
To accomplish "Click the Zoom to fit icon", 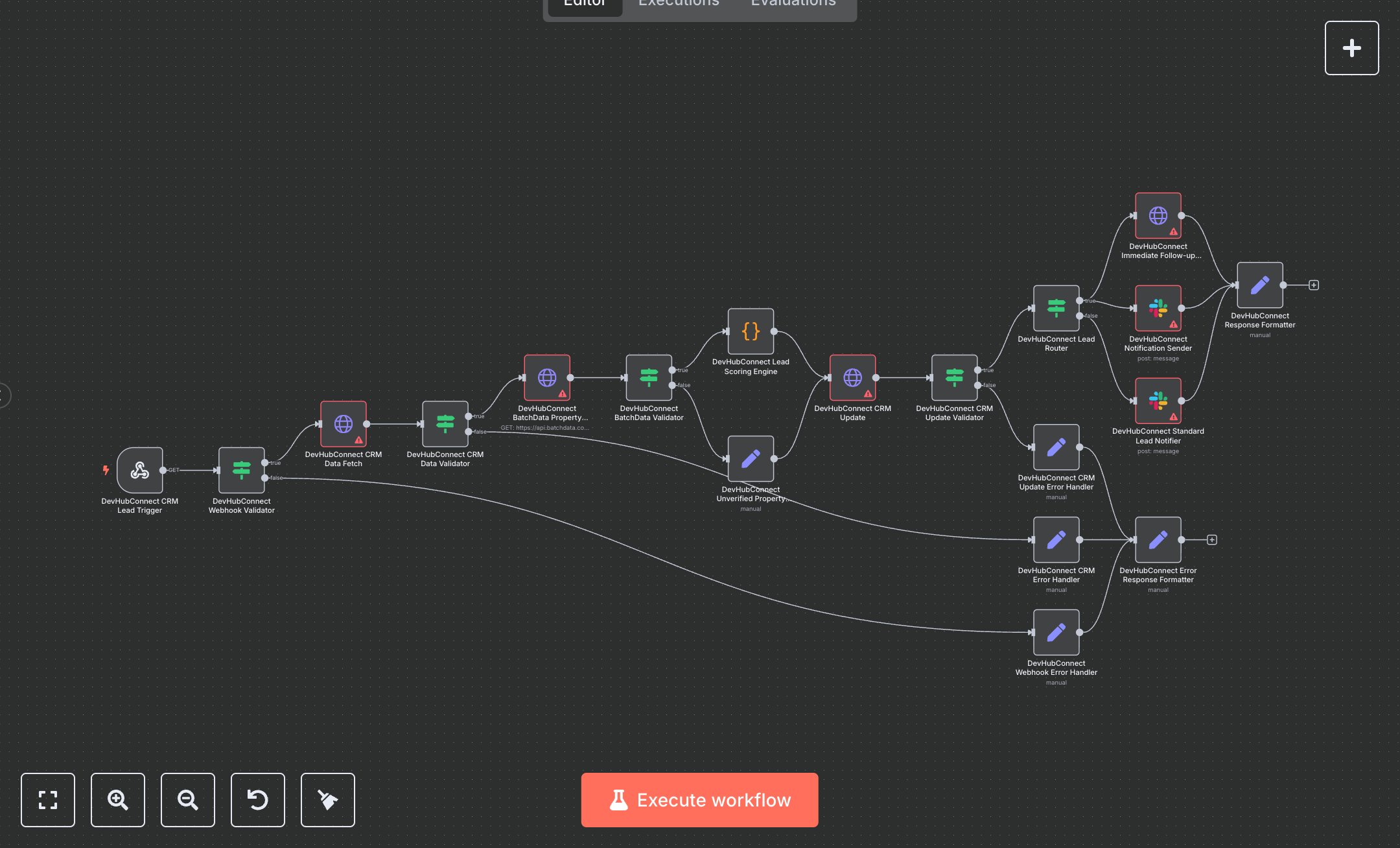I will (x=48, y=799).
